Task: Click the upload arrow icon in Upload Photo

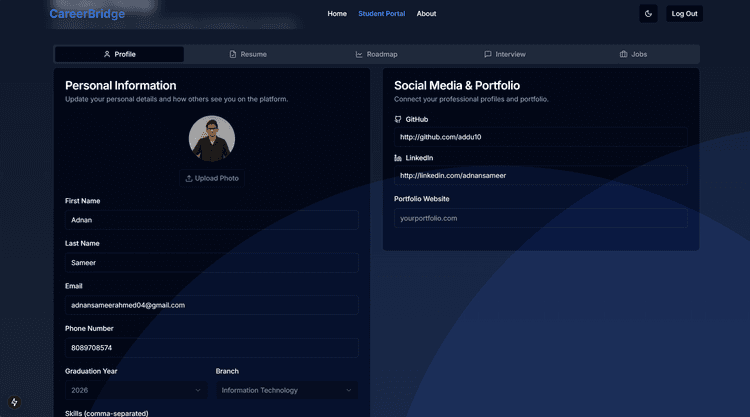Action: click(x=189, y=178)
